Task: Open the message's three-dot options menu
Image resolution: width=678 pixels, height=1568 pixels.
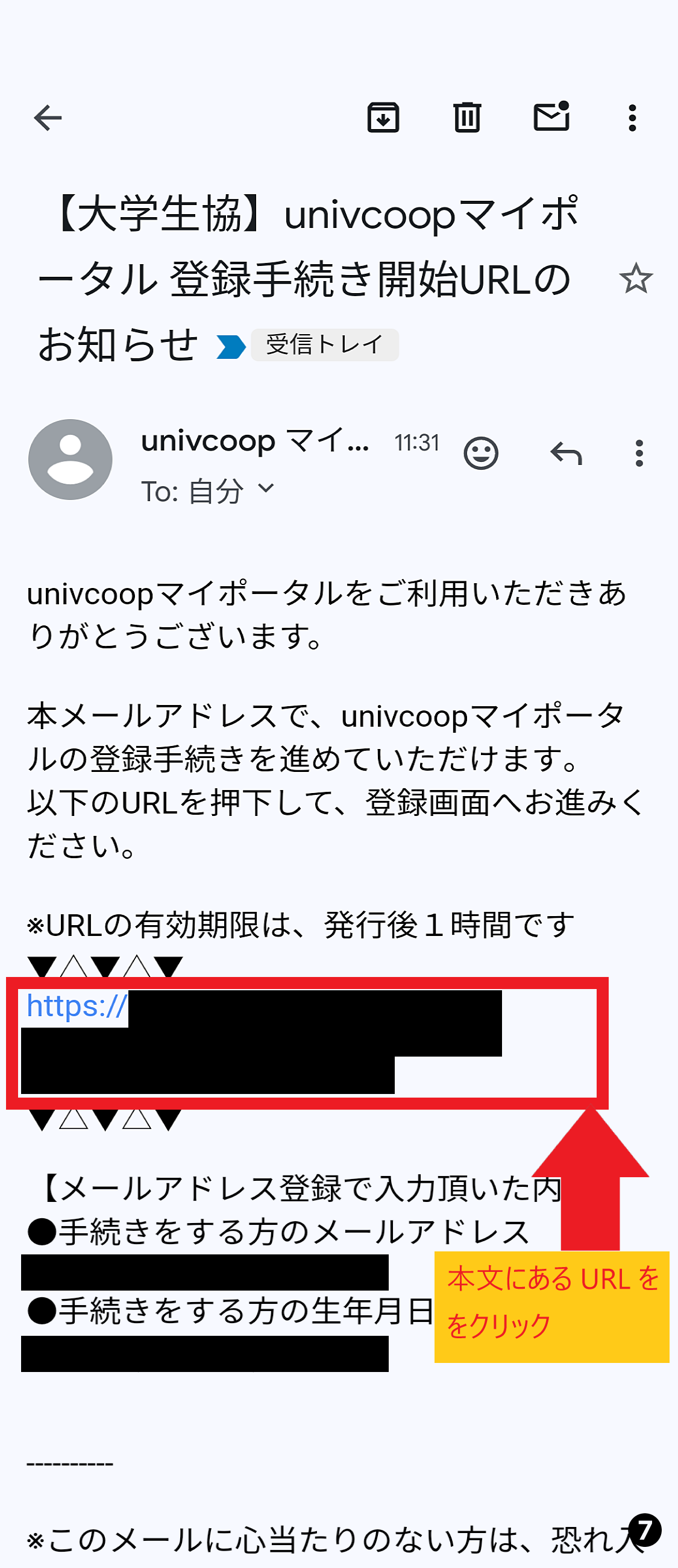Action: tap(638, 454)
